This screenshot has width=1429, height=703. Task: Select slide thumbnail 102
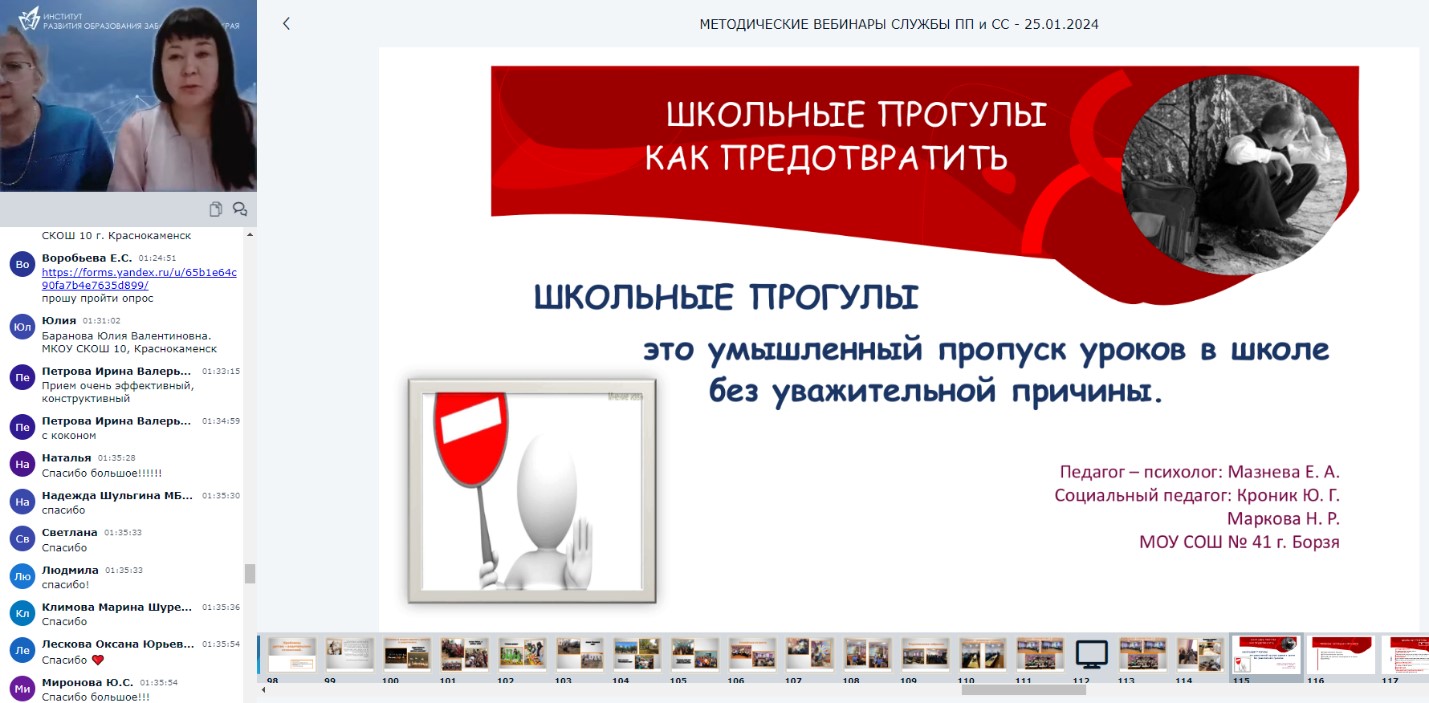(523, 654)
